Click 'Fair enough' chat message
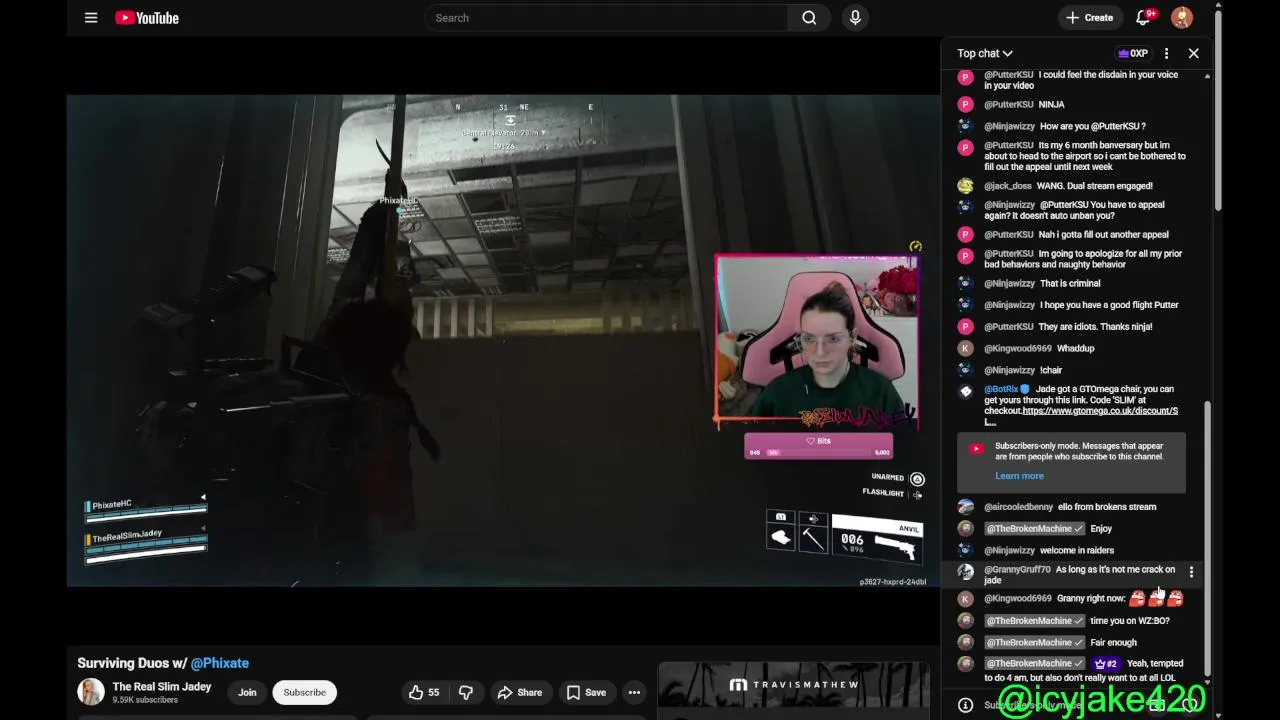 pos(1114,642)
